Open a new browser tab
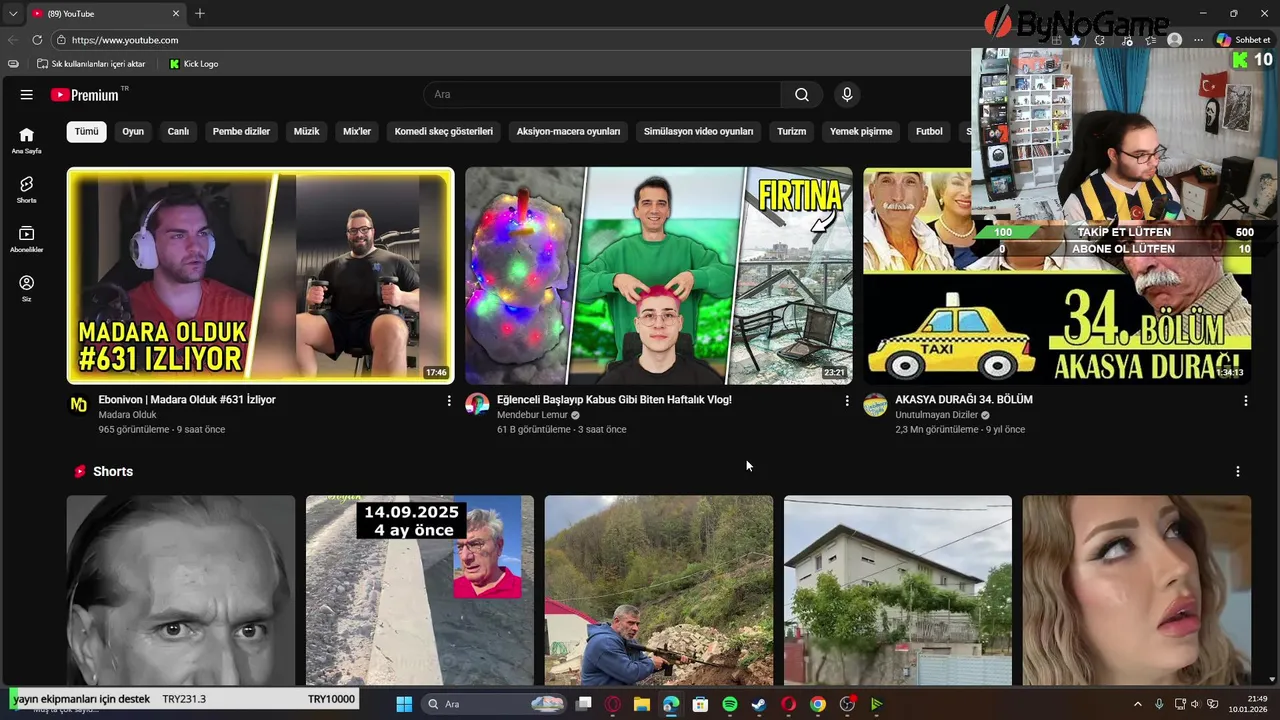The height and width of the screenshot is (720, 1280). (x=200, y=14)
